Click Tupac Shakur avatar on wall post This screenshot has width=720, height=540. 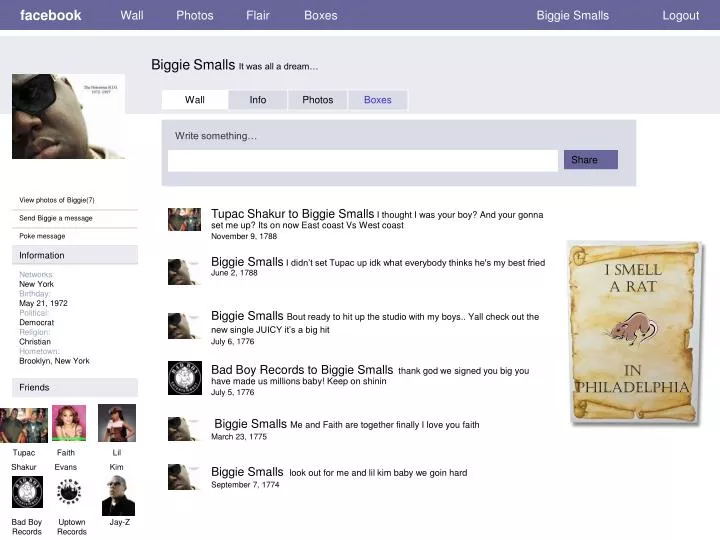click(x=185, y=219)
